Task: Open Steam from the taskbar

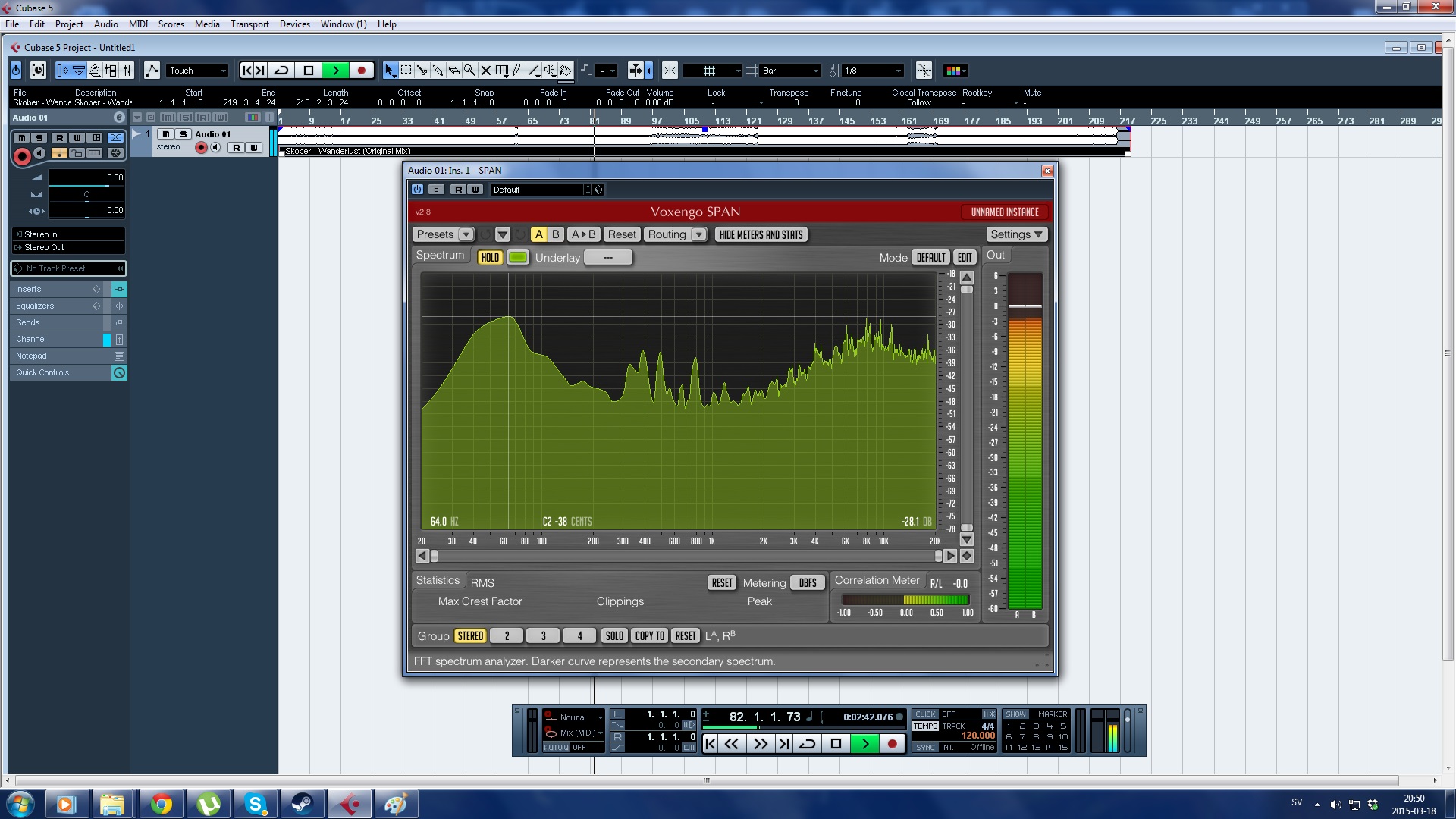Action: 302,804
